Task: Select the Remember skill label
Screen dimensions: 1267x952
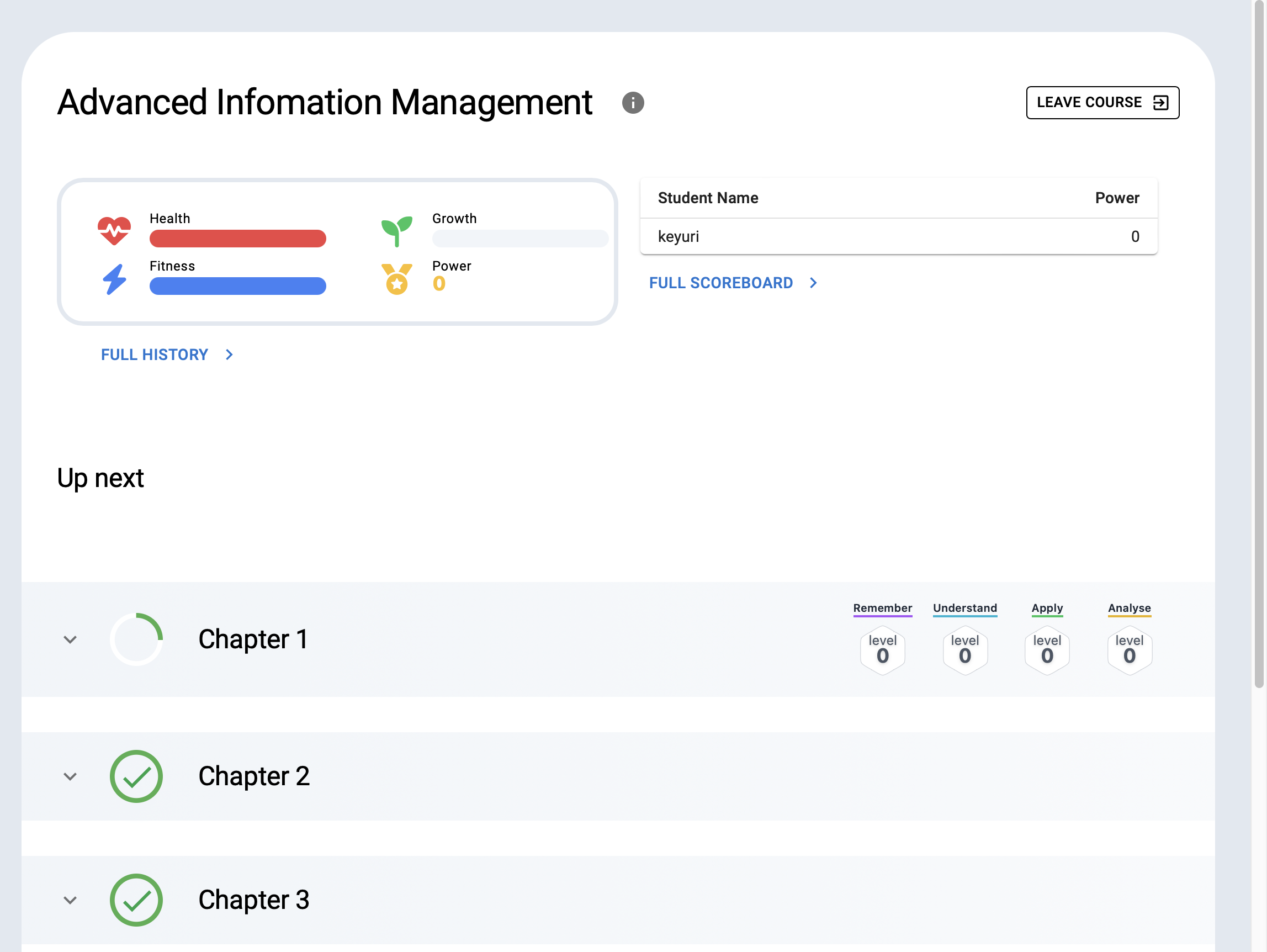Action: pos(883,609)
